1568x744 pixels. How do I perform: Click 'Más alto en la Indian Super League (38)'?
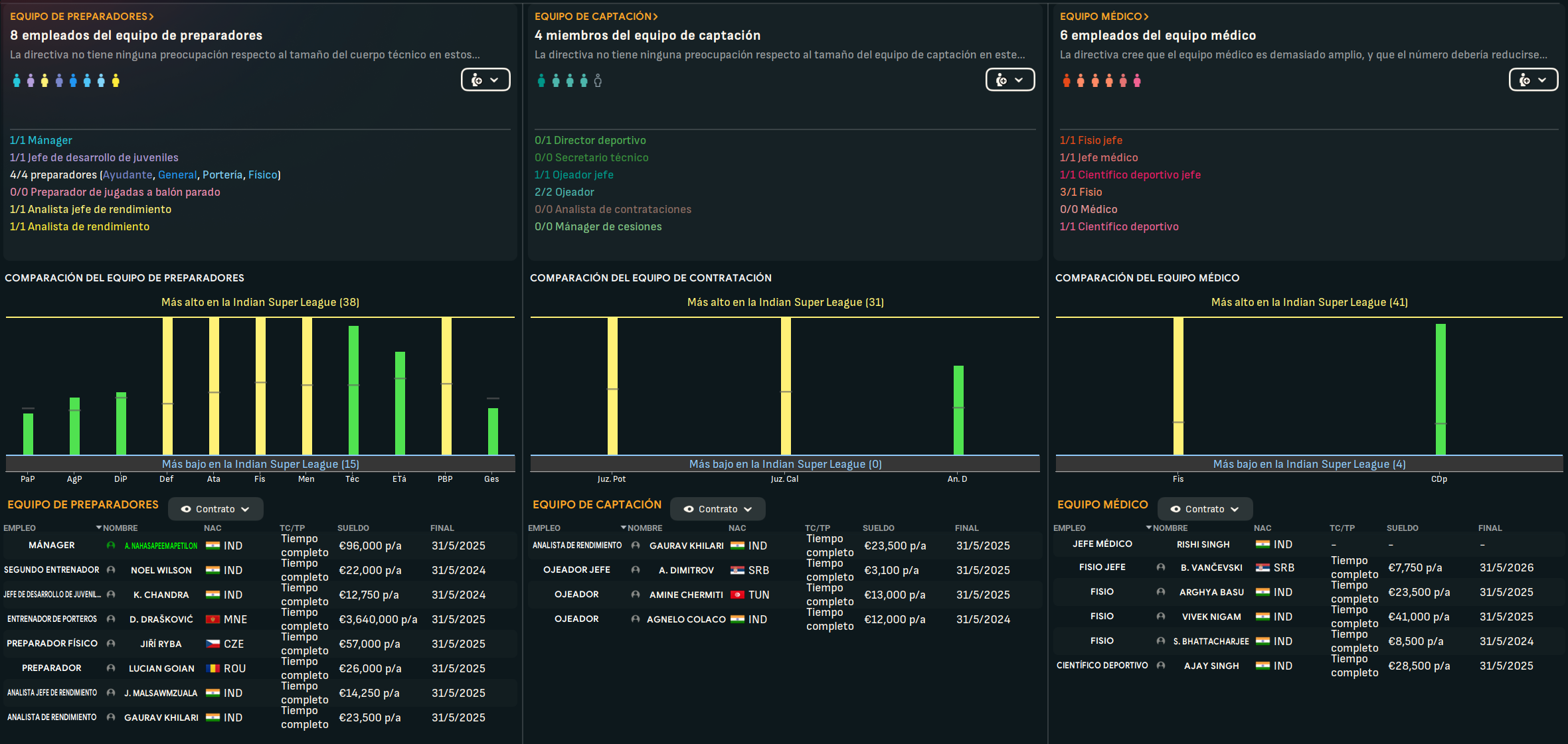(x=260, y=302)
